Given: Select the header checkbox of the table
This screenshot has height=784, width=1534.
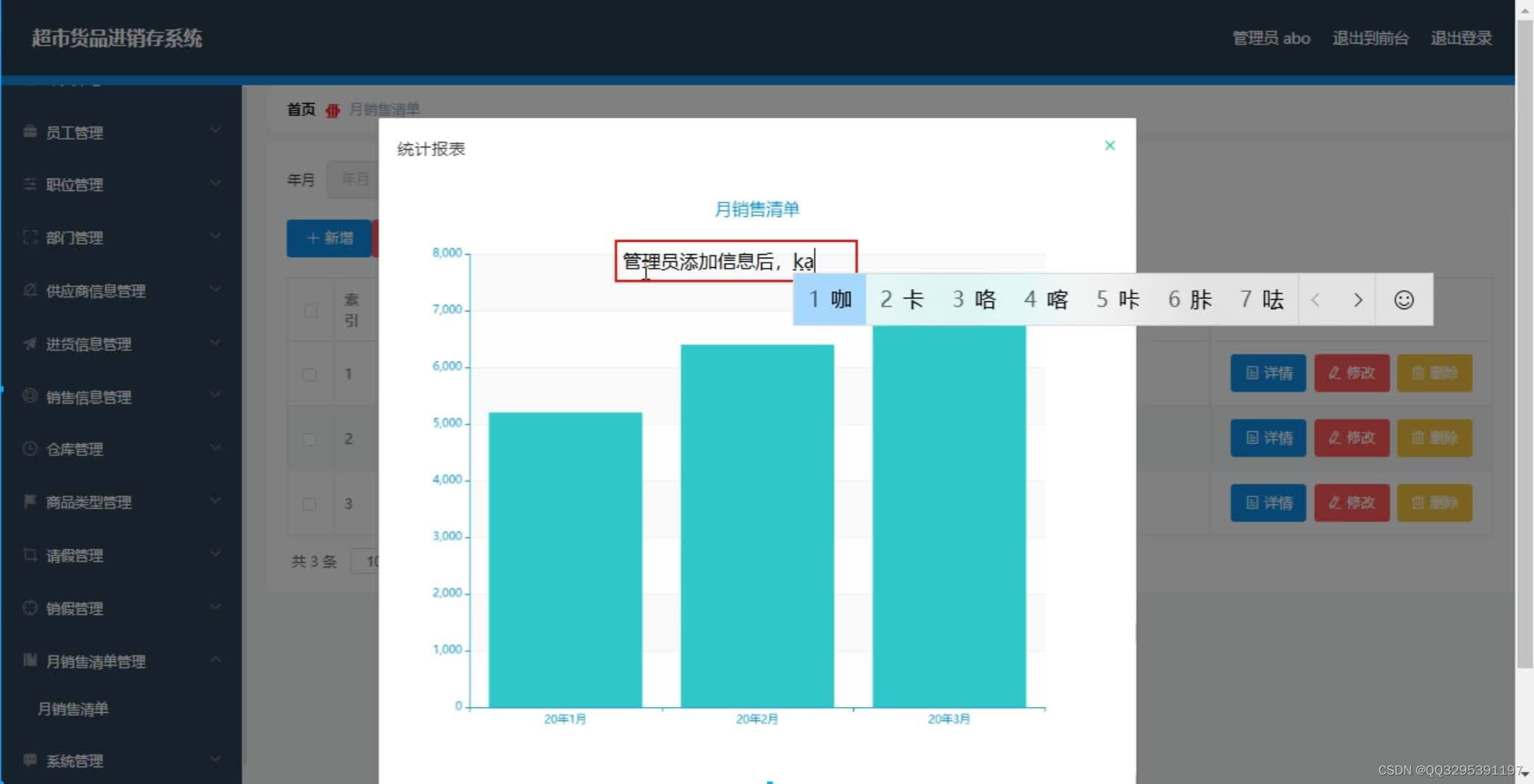Looking at the screenshot, I should click(311, 310).
